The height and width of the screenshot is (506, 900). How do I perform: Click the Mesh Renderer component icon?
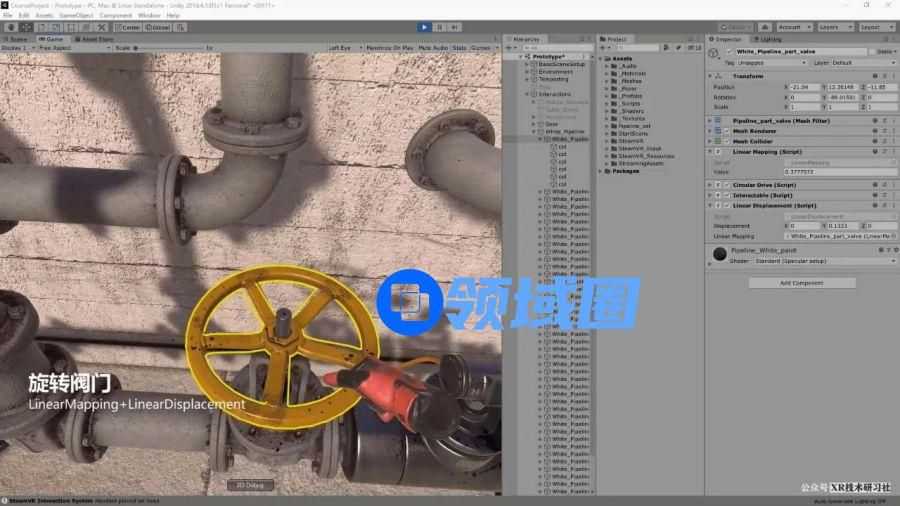tap(718, 131)
